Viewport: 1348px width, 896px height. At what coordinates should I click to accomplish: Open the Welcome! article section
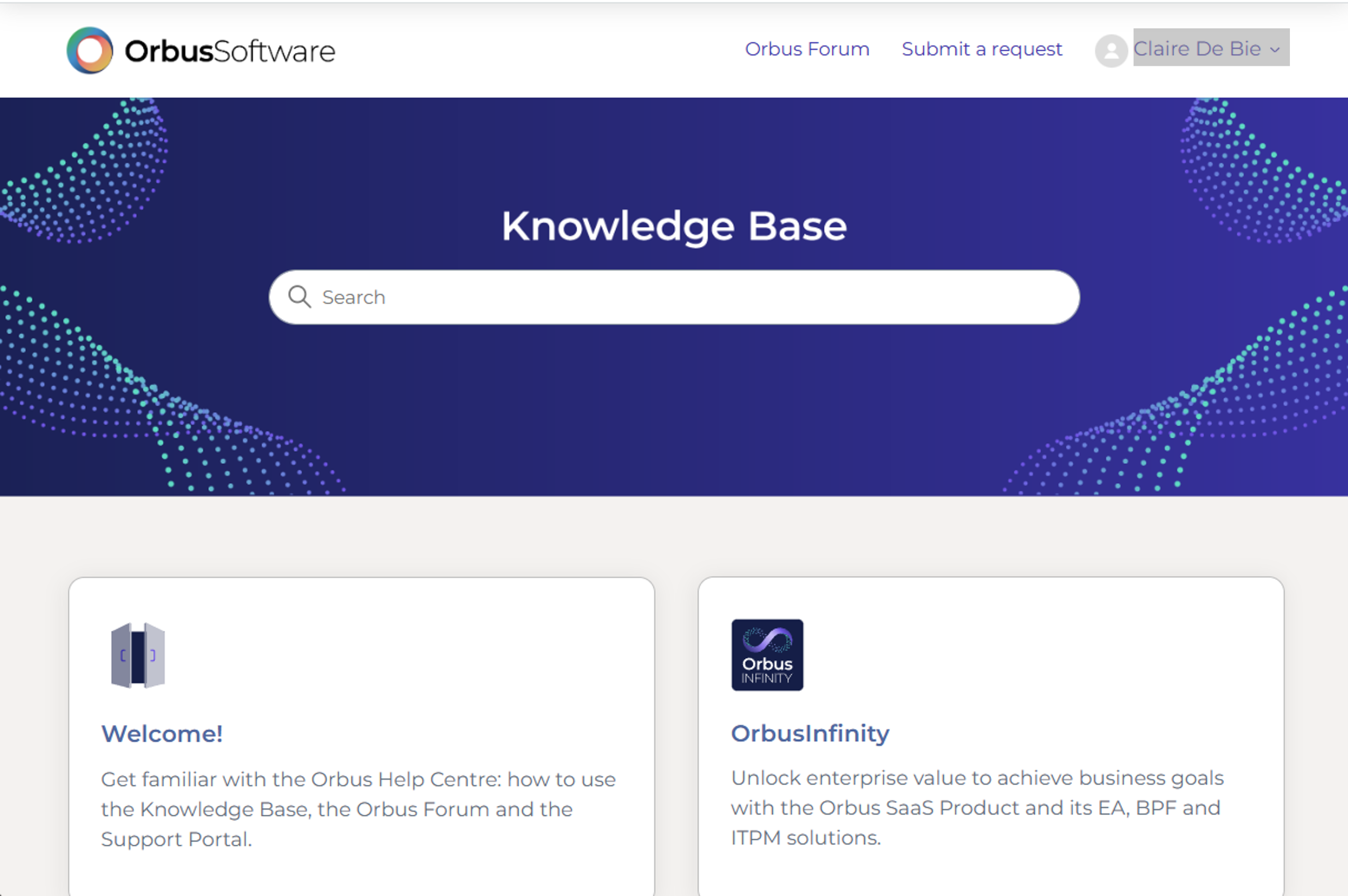162,733
